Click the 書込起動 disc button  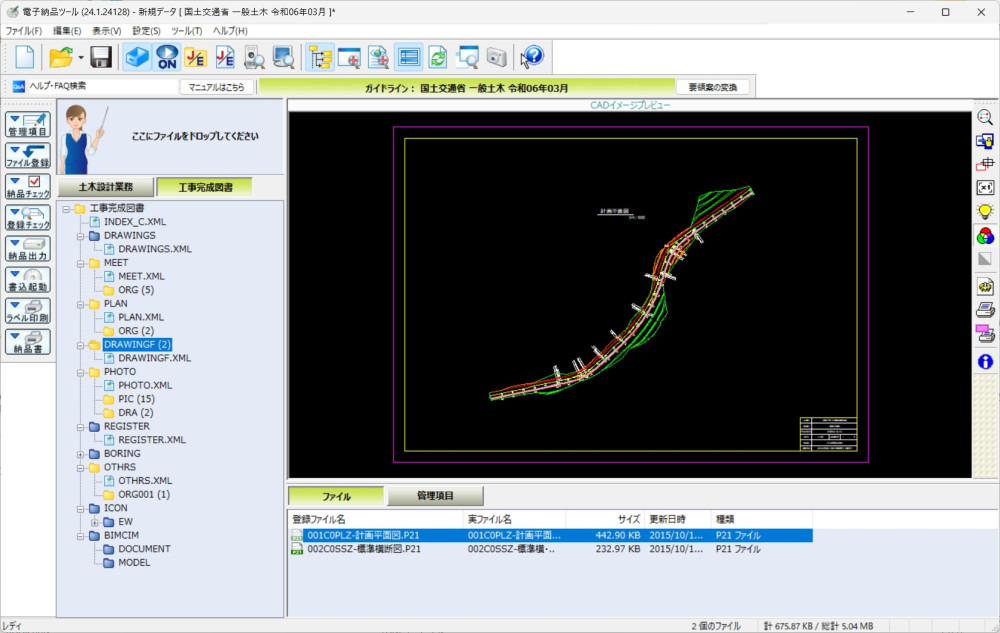pos(27,280)
